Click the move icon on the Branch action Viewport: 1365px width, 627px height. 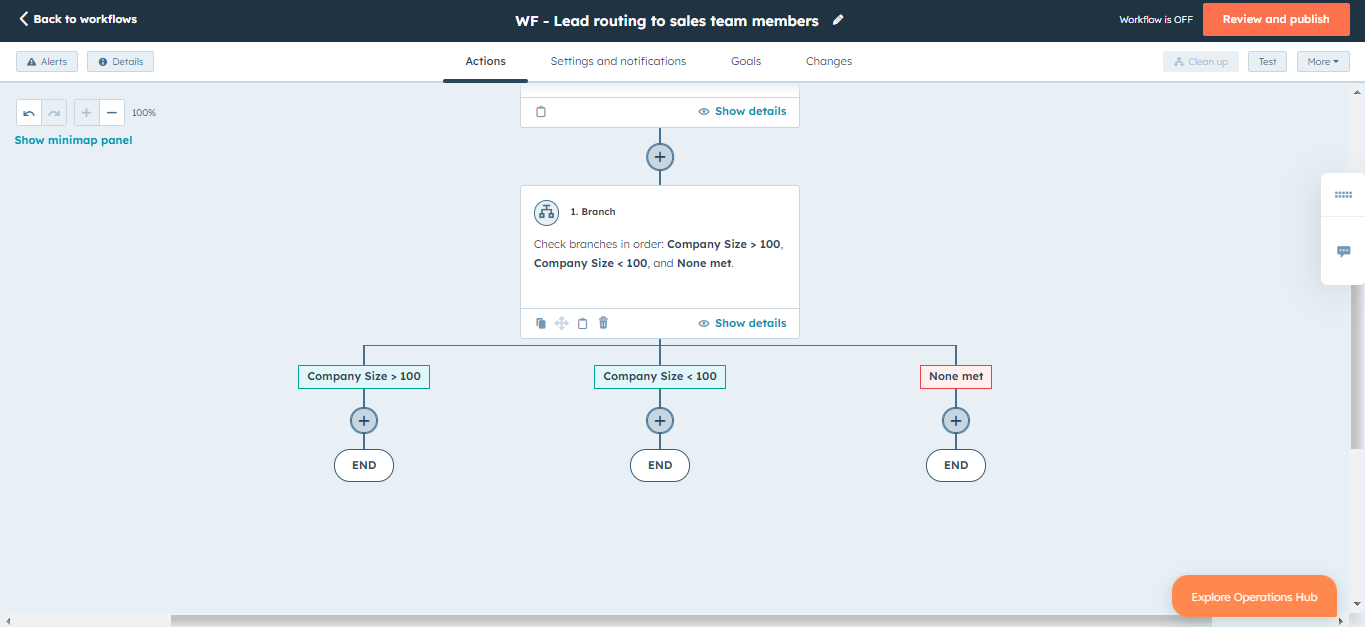click(x=561, y=322)
